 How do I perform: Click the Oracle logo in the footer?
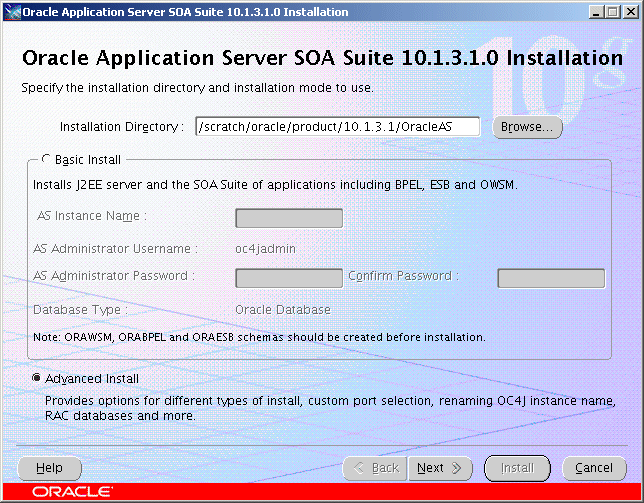[x=72, y=492]
